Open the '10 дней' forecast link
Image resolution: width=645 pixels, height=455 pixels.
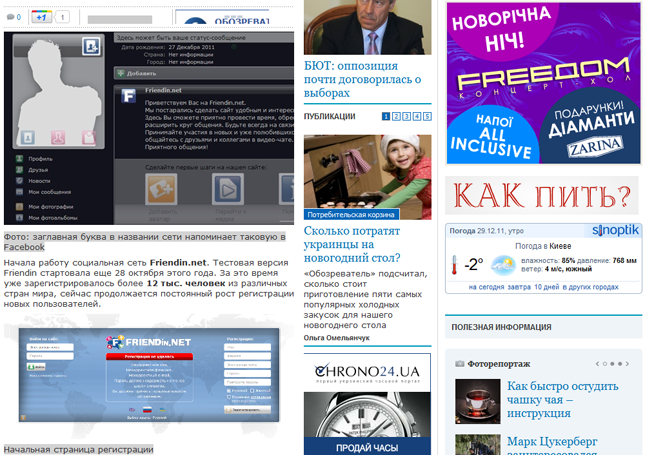[x=547, y=286]
